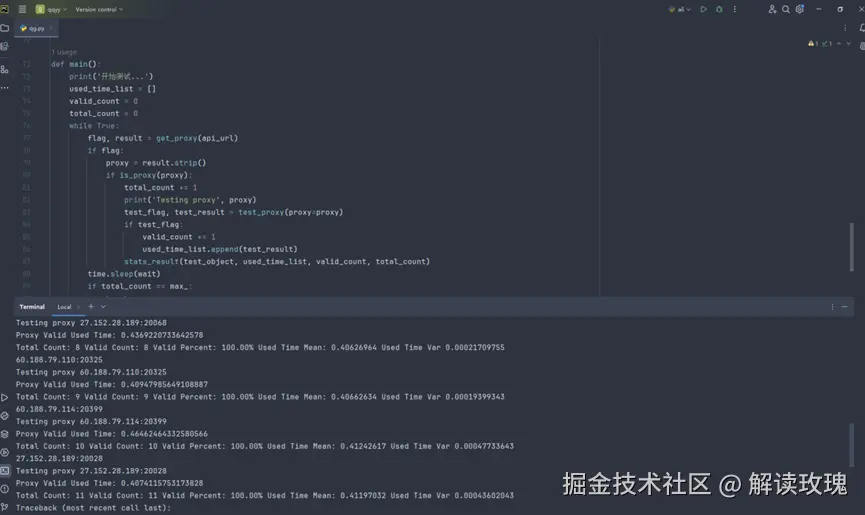Open terminal panel options menu
Screen dimensions: 865x515
coord(832,307)
